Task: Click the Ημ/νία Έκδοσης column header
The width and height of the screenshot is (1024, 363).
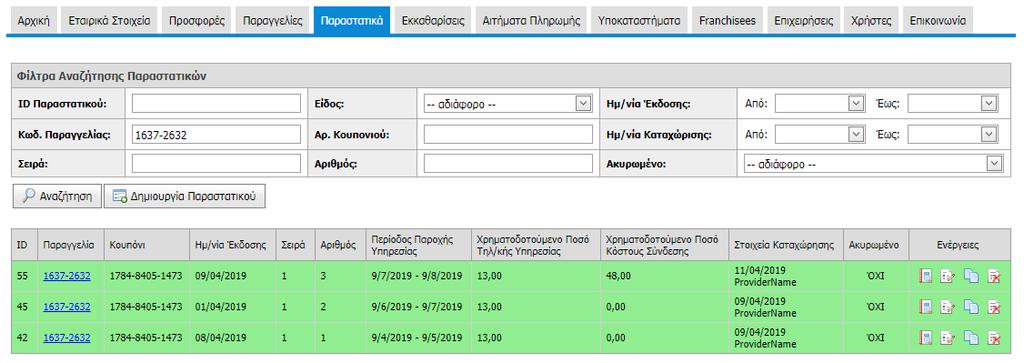Action: click(x=231, y=245)
